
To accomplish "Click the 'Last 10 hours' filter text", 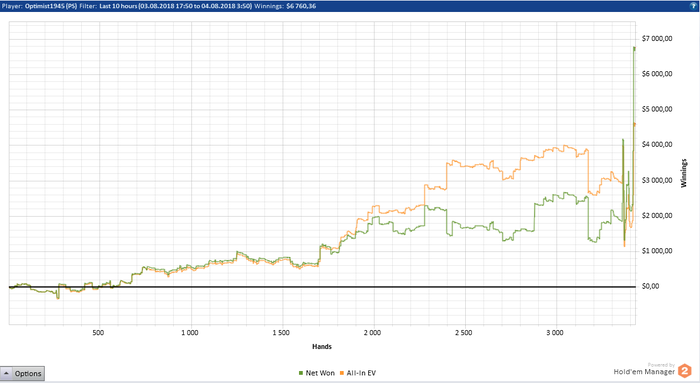I will 118,6.
